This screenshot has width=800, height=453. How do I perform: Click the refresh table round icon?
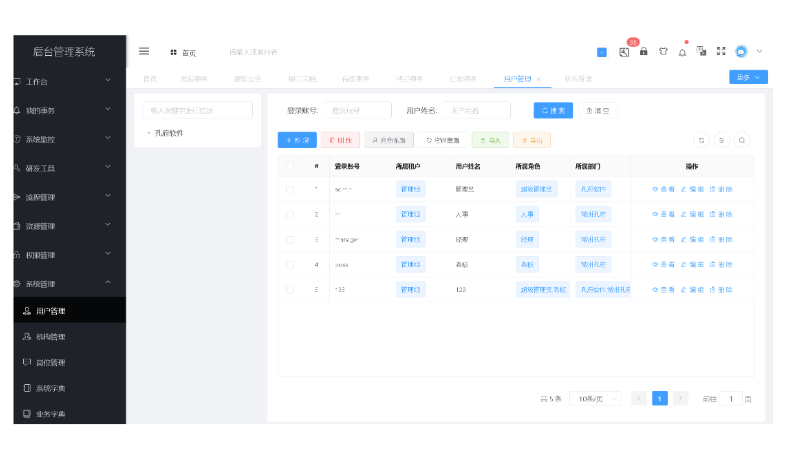click(x=702, y=140)
